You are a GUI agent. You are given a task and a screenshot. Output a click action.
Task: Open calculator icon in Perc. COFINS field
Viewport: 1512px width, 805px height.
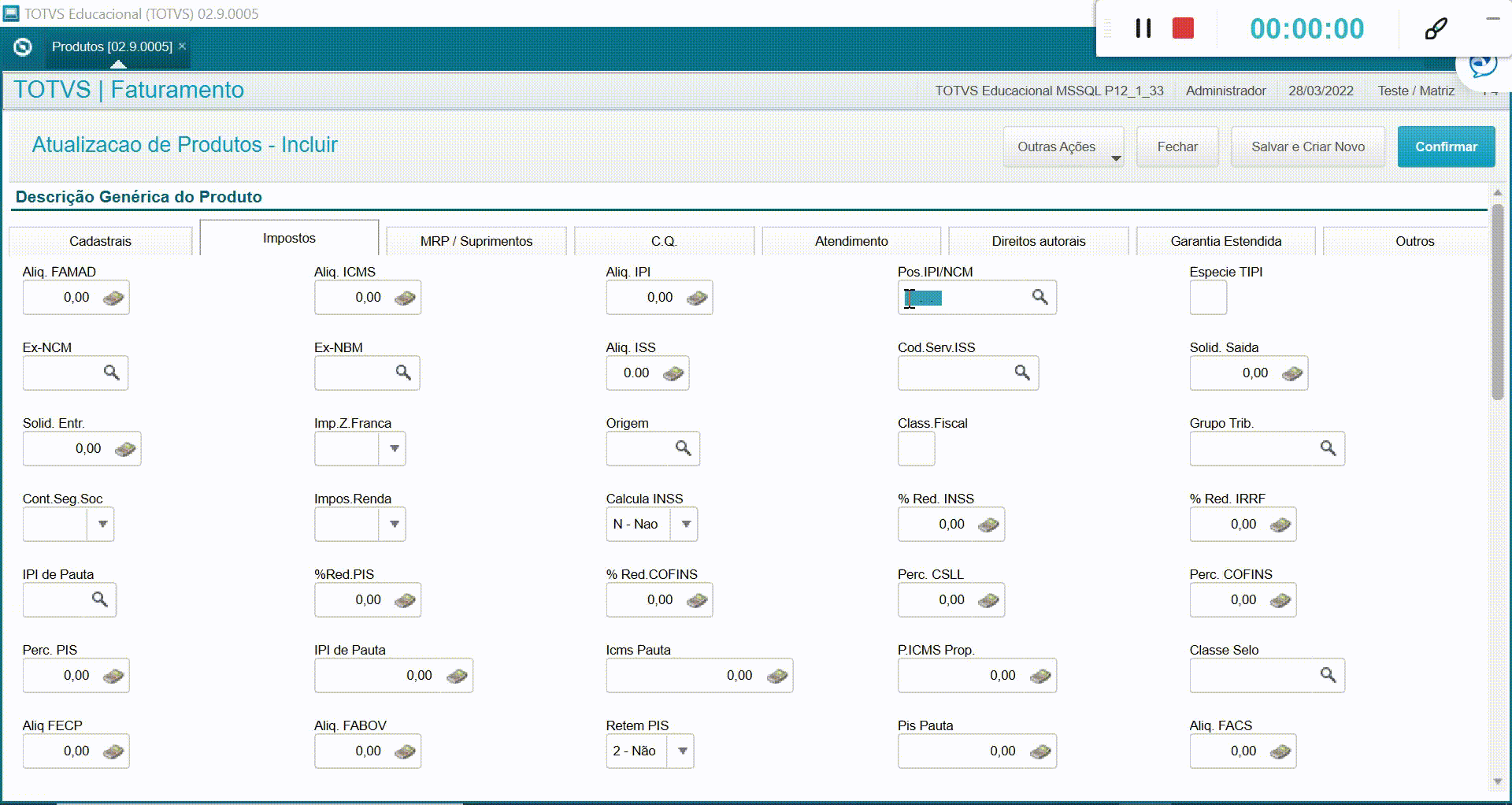pos(1280,601)
